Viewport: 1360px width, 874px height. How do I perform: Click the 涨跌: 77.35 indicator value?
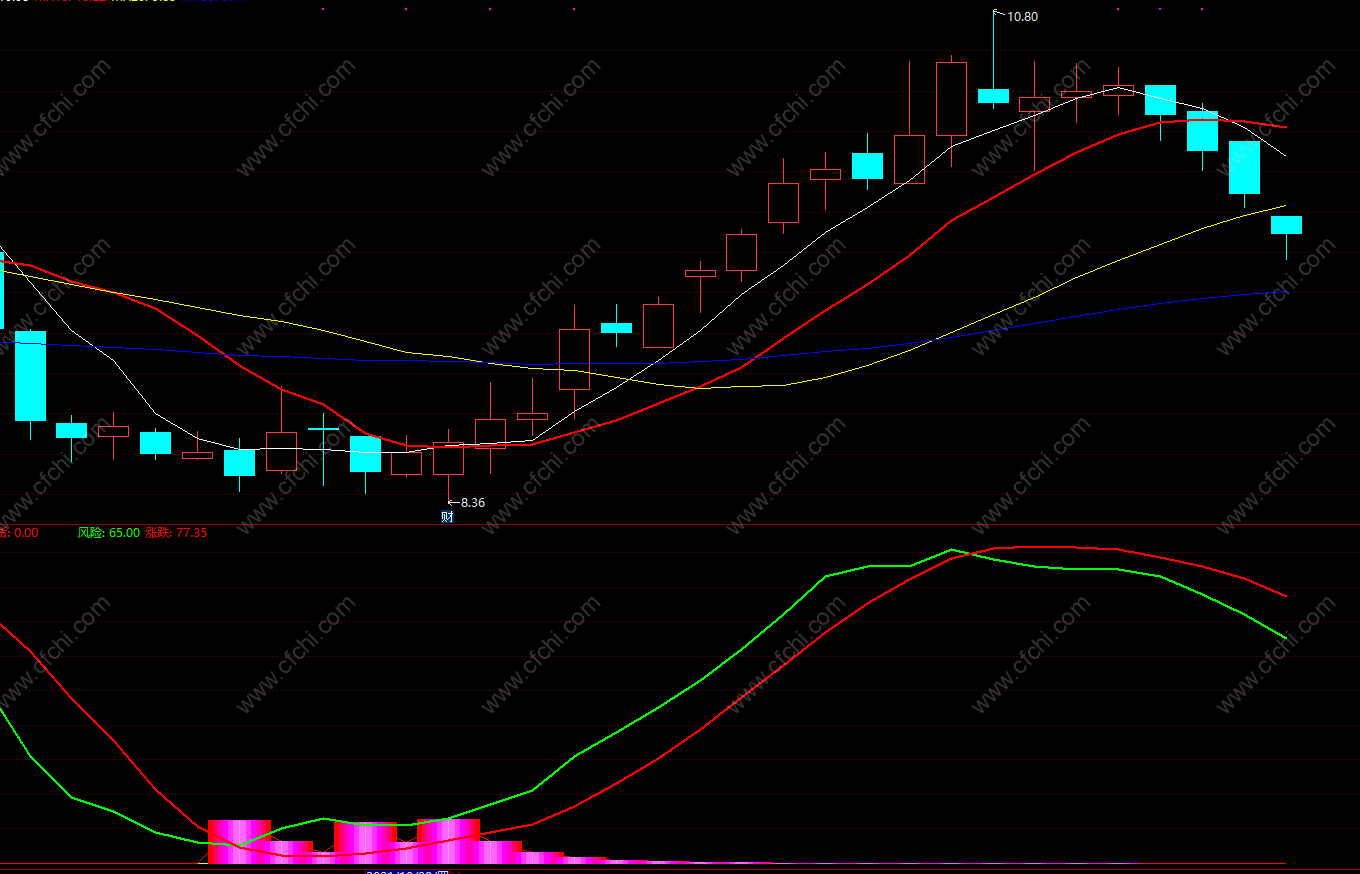[176, 533]
